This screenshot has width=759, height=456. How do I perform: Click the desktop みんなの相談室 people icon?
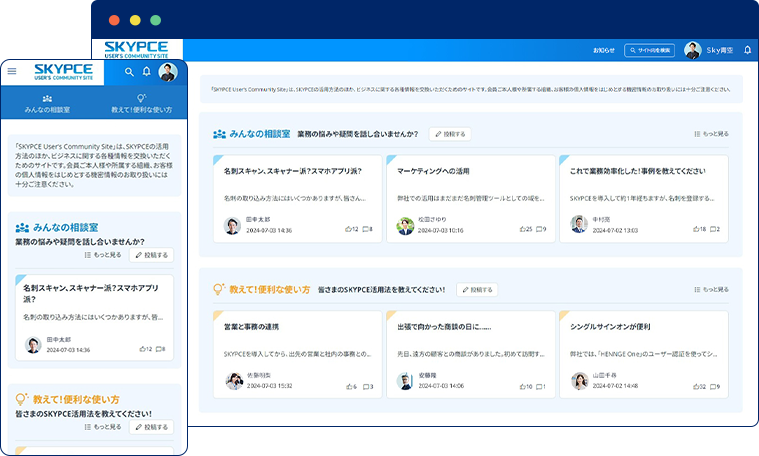point(219,134)
